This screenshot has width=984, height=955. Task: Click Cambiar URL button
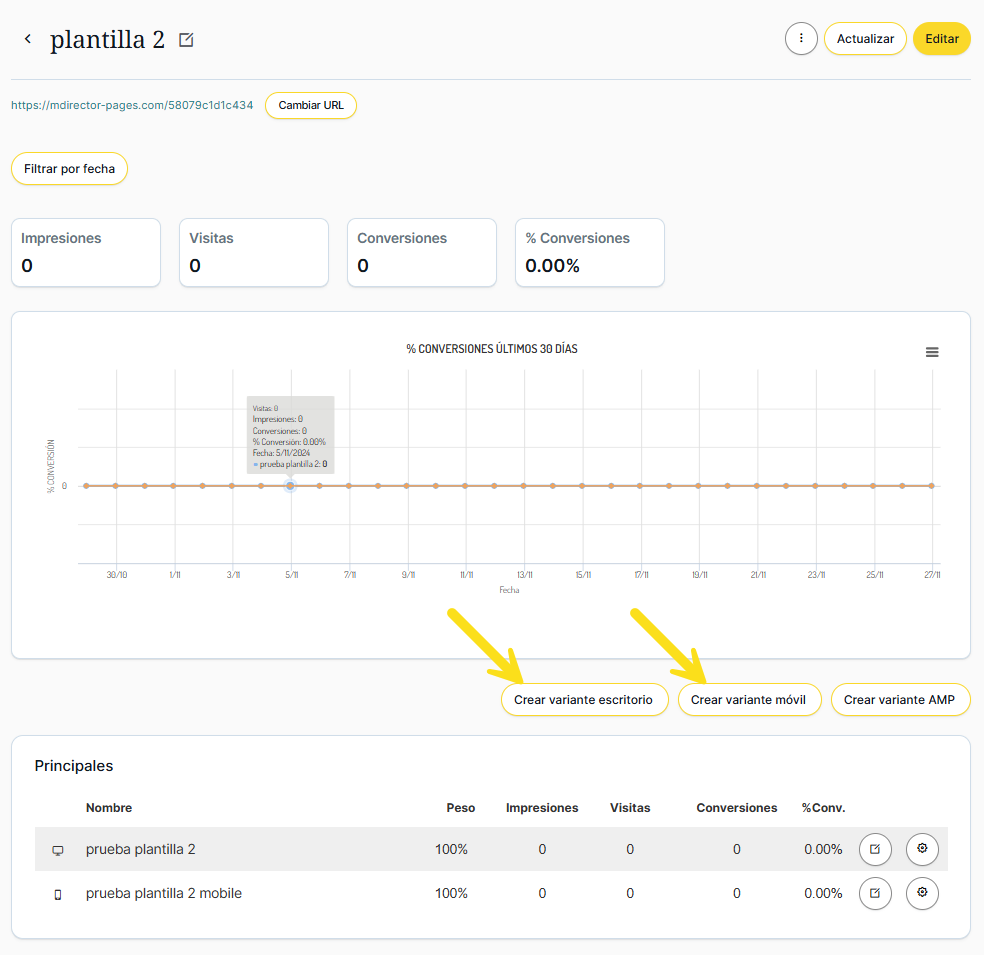310,105
